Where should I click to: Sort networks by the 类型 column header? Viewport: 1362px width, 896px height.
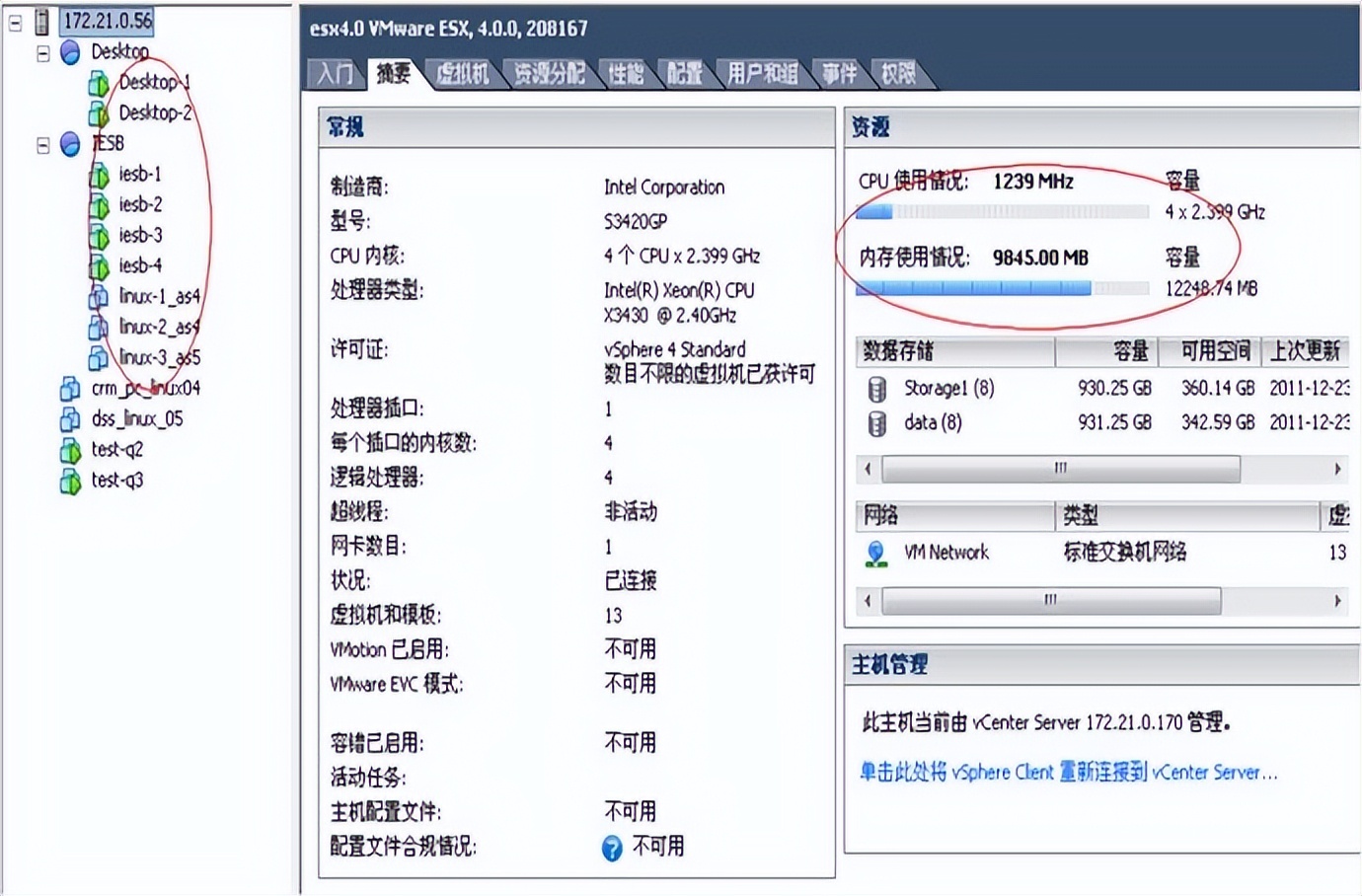click(1187, 515)
